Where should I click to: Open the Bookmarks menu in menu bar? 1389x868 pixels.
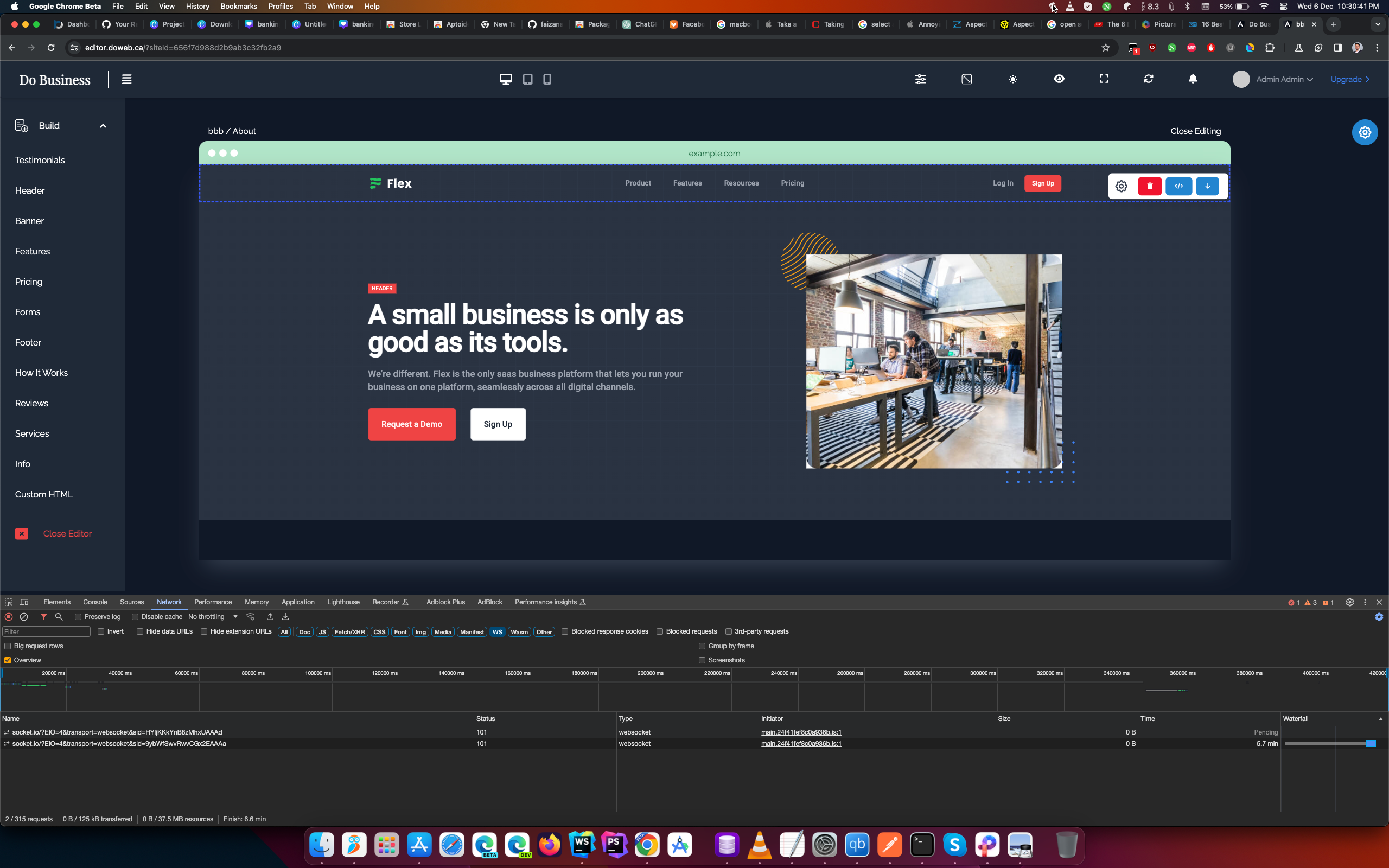point(238,7)
